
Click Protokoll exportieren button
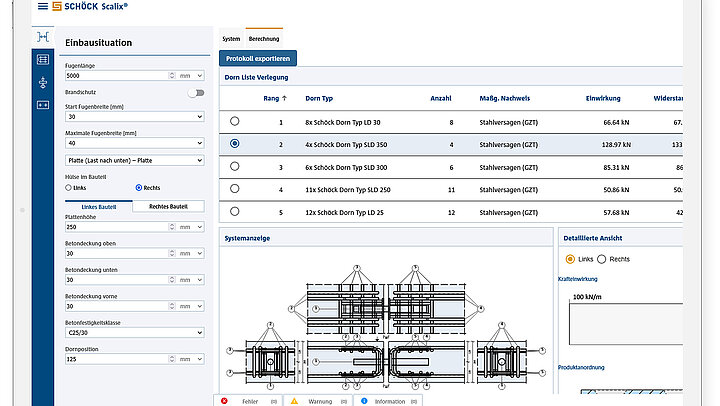[x=258, y=58]
